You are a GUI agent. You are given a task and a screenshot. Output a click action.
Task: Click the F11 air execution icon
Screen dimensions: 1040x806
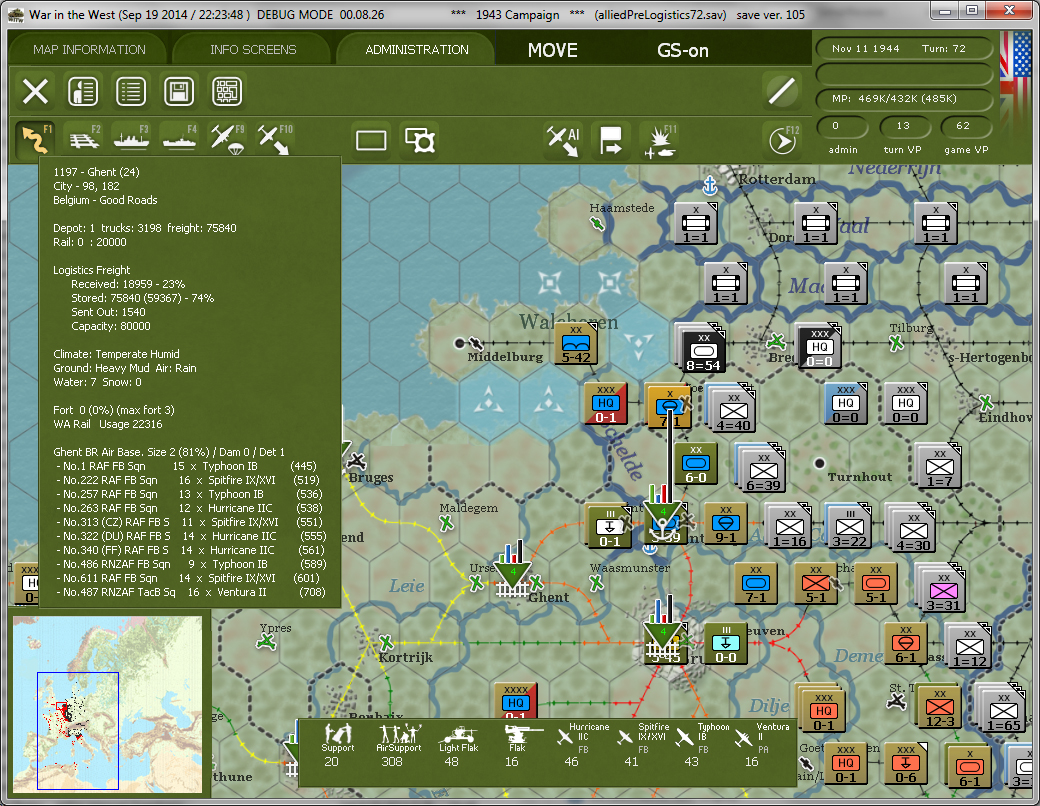click(659, 141)
